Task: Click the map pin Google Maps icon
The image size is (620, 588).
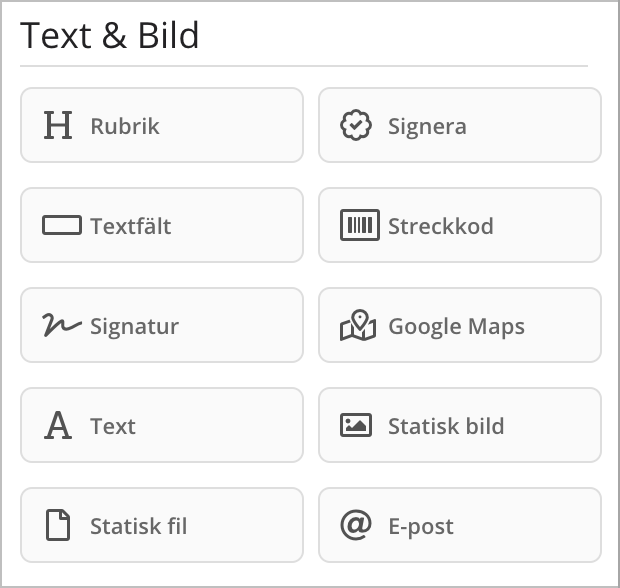Action: [x=357, y=325]
